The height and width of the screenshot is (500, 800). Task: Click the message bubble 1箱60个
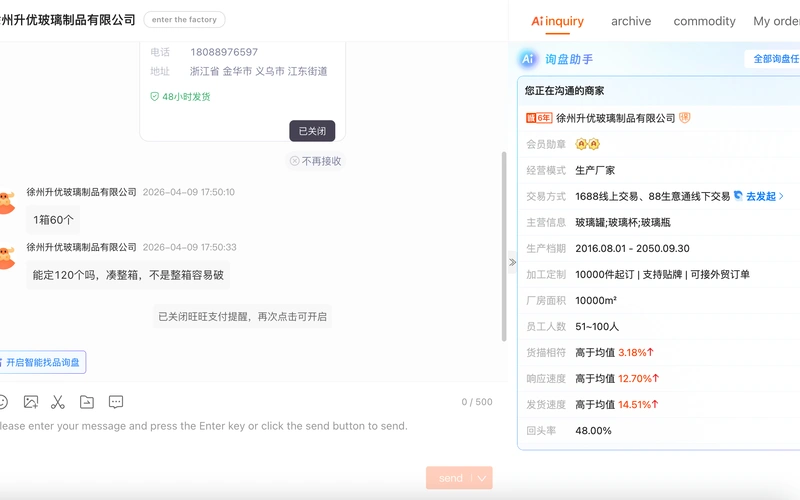[x=54, y=220]
